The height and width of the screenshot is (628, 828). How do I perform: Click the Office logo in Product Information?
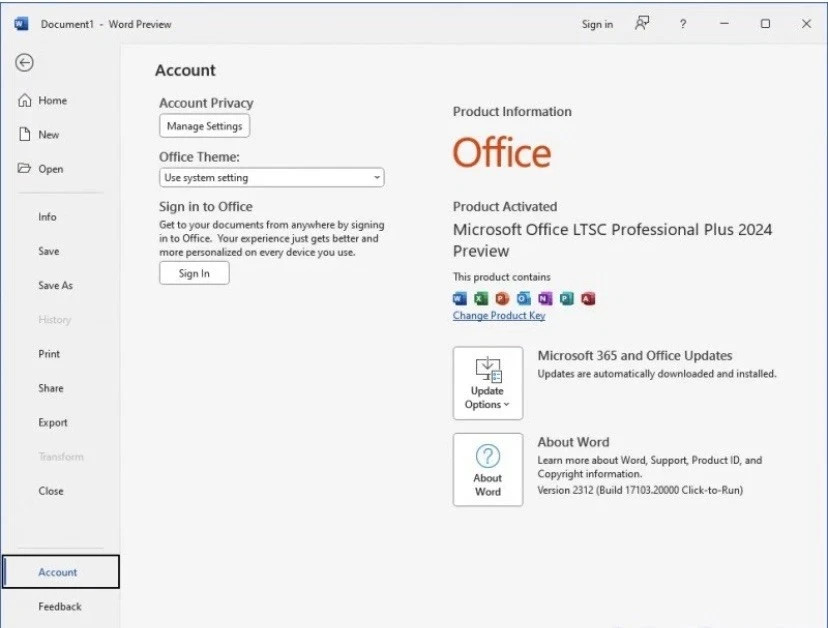click(x=502, y=153)
